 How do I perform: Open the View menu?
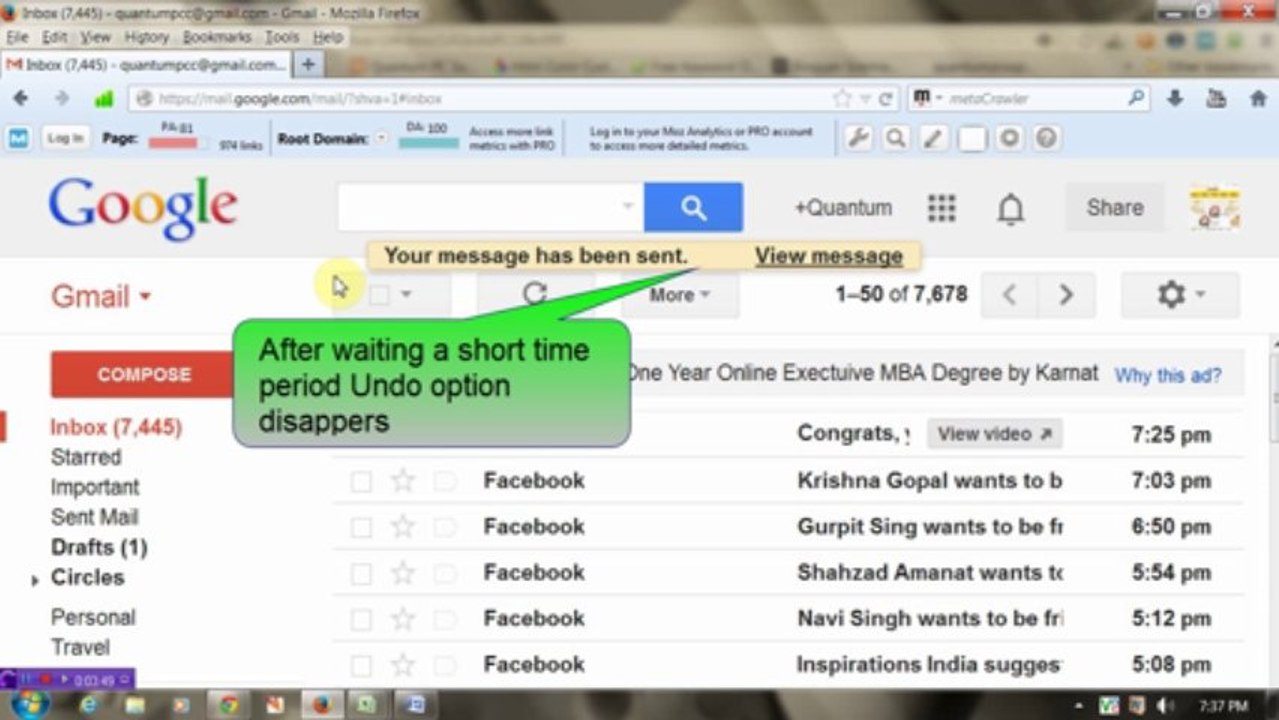96,37
